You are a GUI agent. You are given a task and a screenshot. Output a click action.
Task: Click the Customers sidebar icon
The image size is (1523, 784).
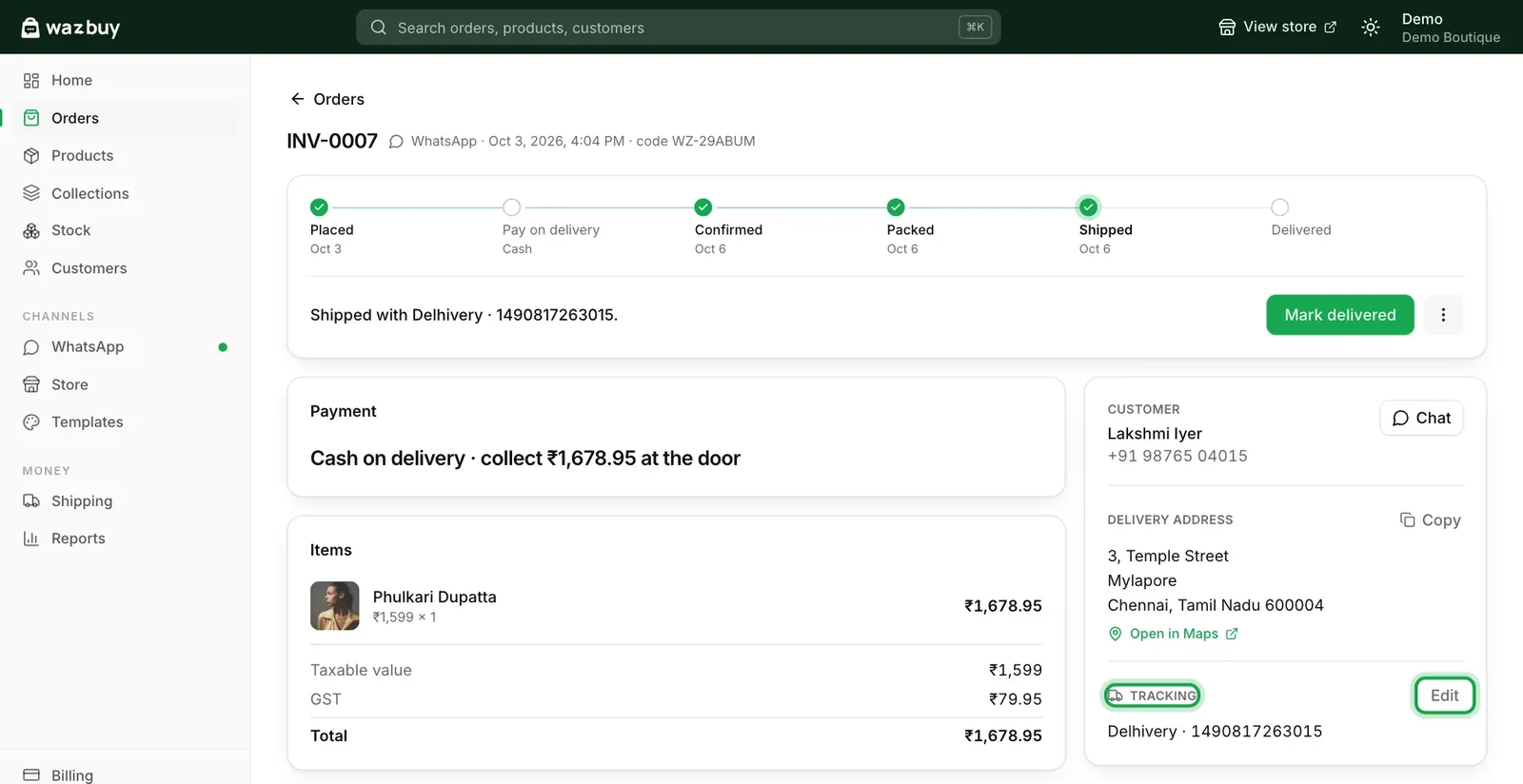point(31,268)
